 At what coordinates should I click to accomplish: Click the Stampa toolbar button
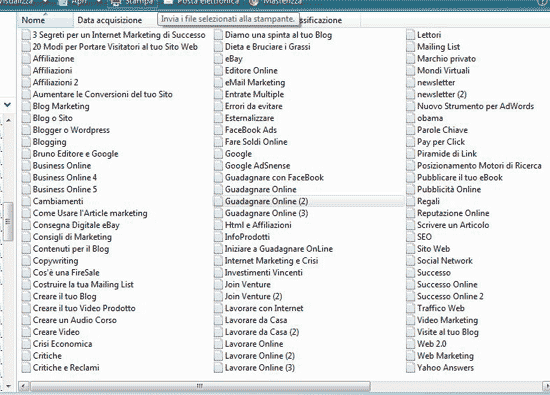tap(132, 2)
